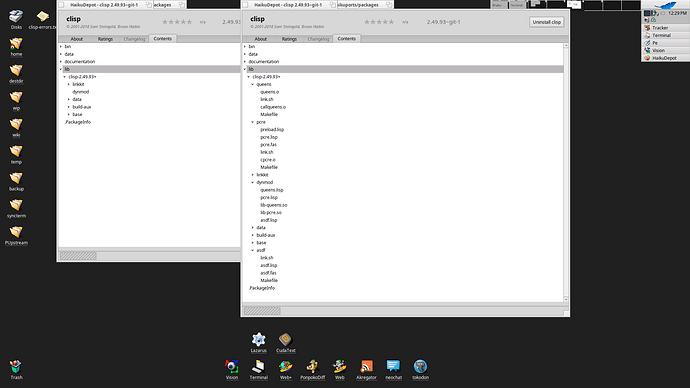Collapse the queens folder in the right window
The image size is (690, 388).
click(x=253, y=84)
